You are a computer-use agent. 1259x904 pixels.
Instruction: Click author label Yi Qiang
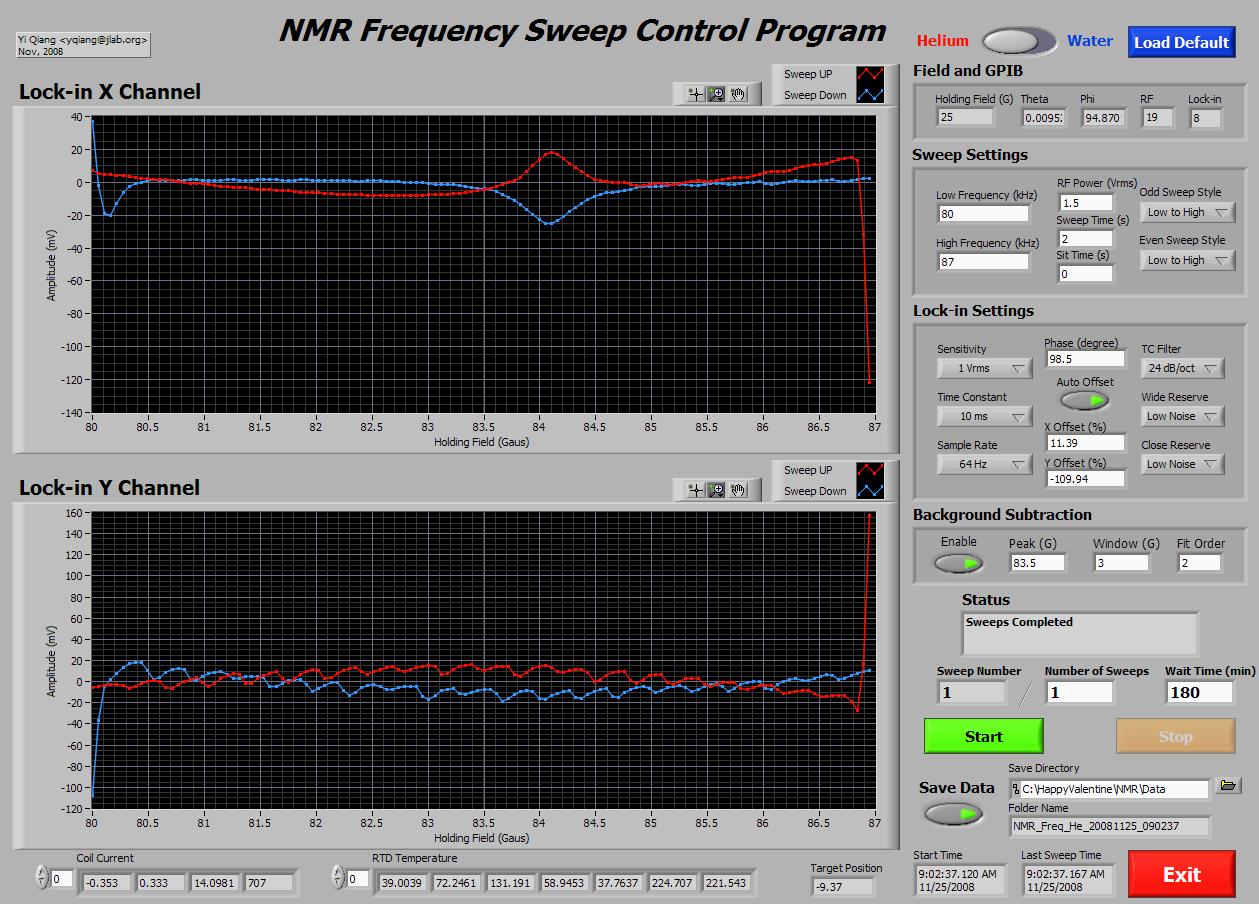[x=83, y=44]
